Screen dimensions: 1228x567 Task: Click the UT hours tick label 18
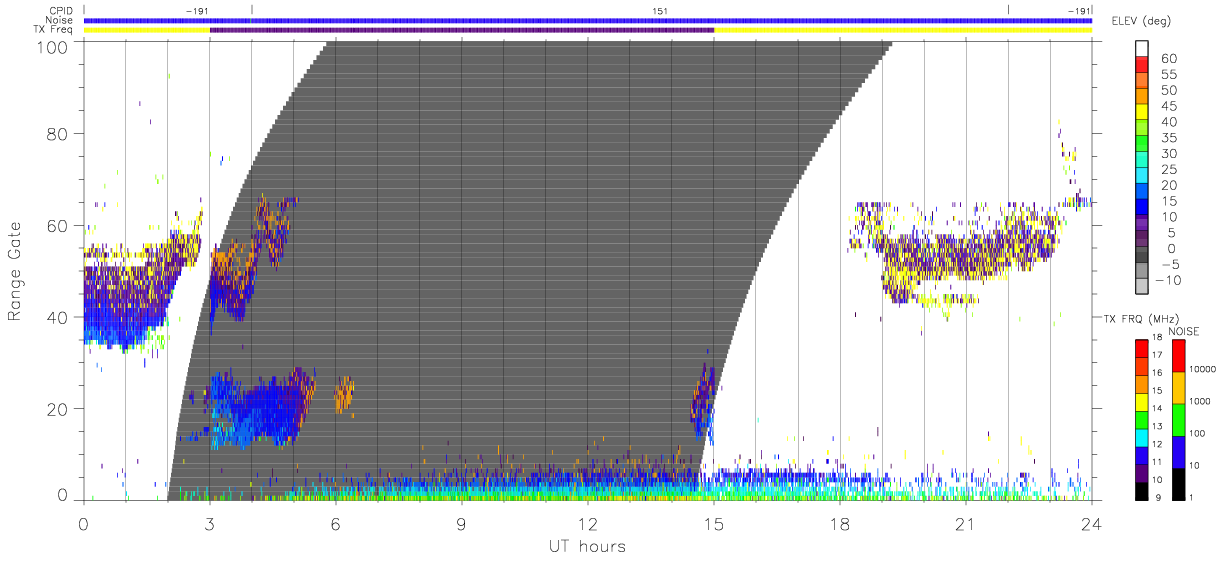[x=840, y=524]
